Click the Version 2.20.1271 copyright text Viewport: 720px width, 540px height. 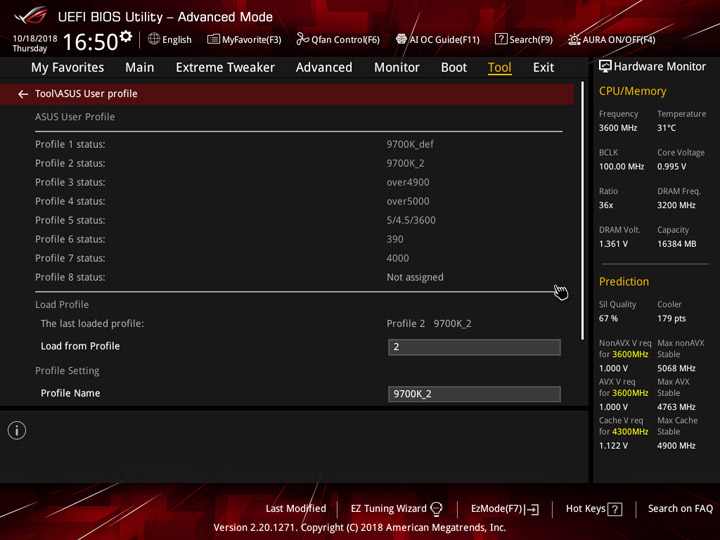(360, 528)
